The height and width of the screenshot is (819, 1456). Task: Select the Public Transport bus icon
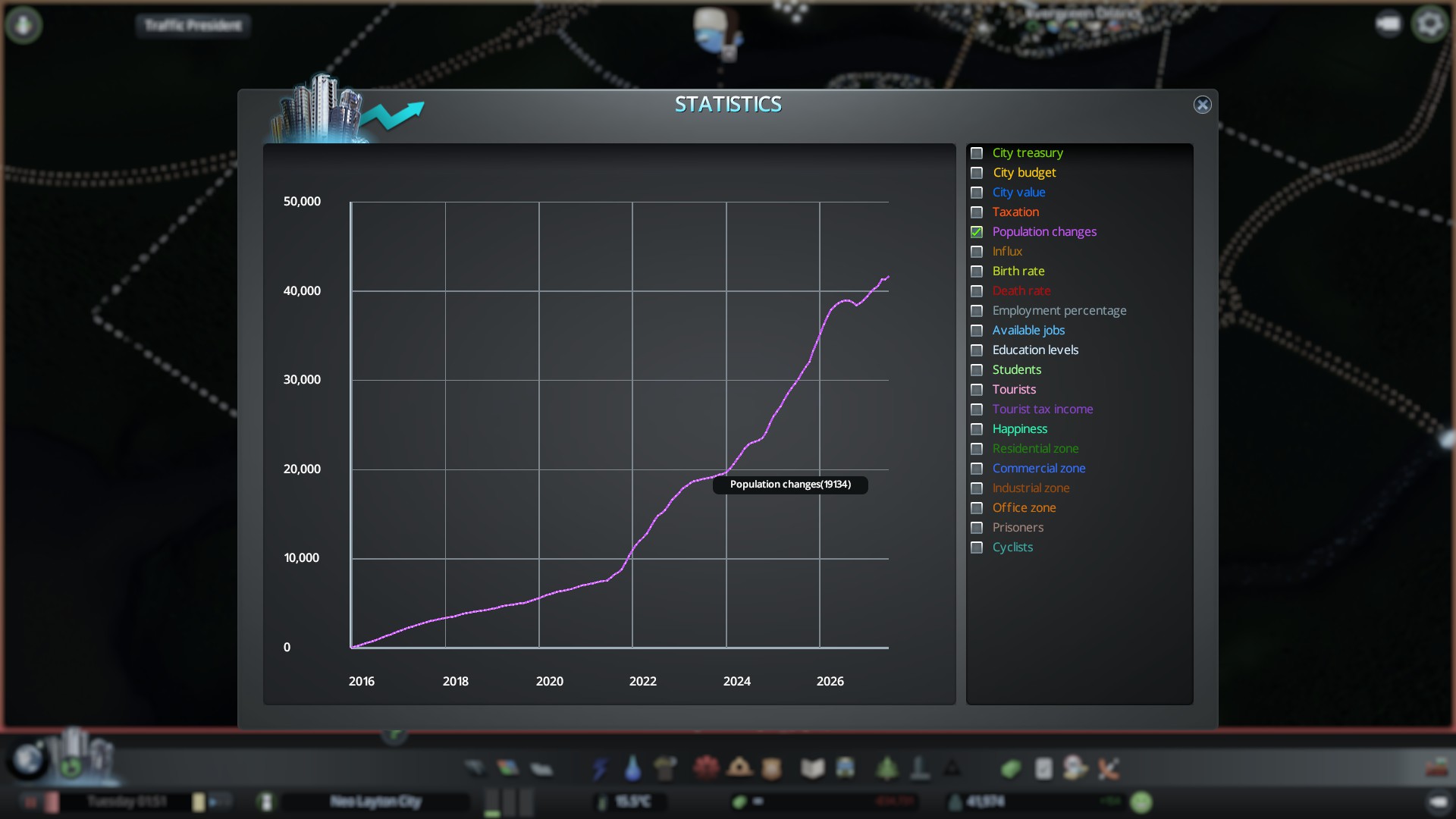tap(845, 767)
